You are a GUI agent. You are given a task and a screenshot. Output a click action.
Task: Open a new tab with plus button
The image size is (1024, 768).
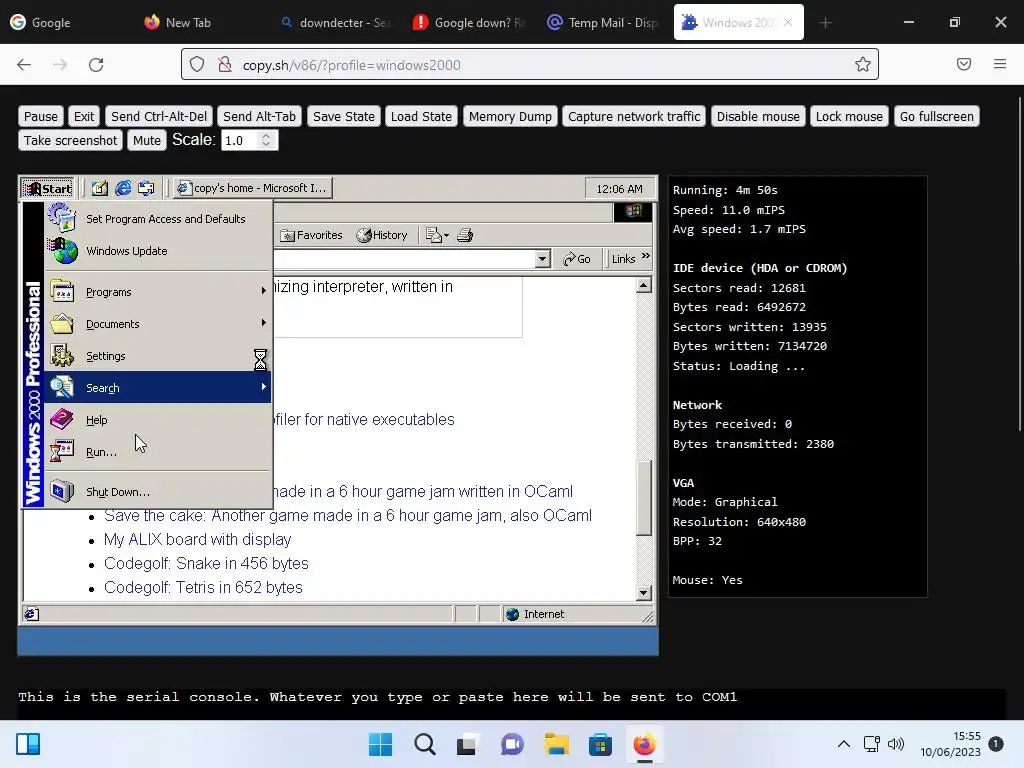tap(825, 23)
